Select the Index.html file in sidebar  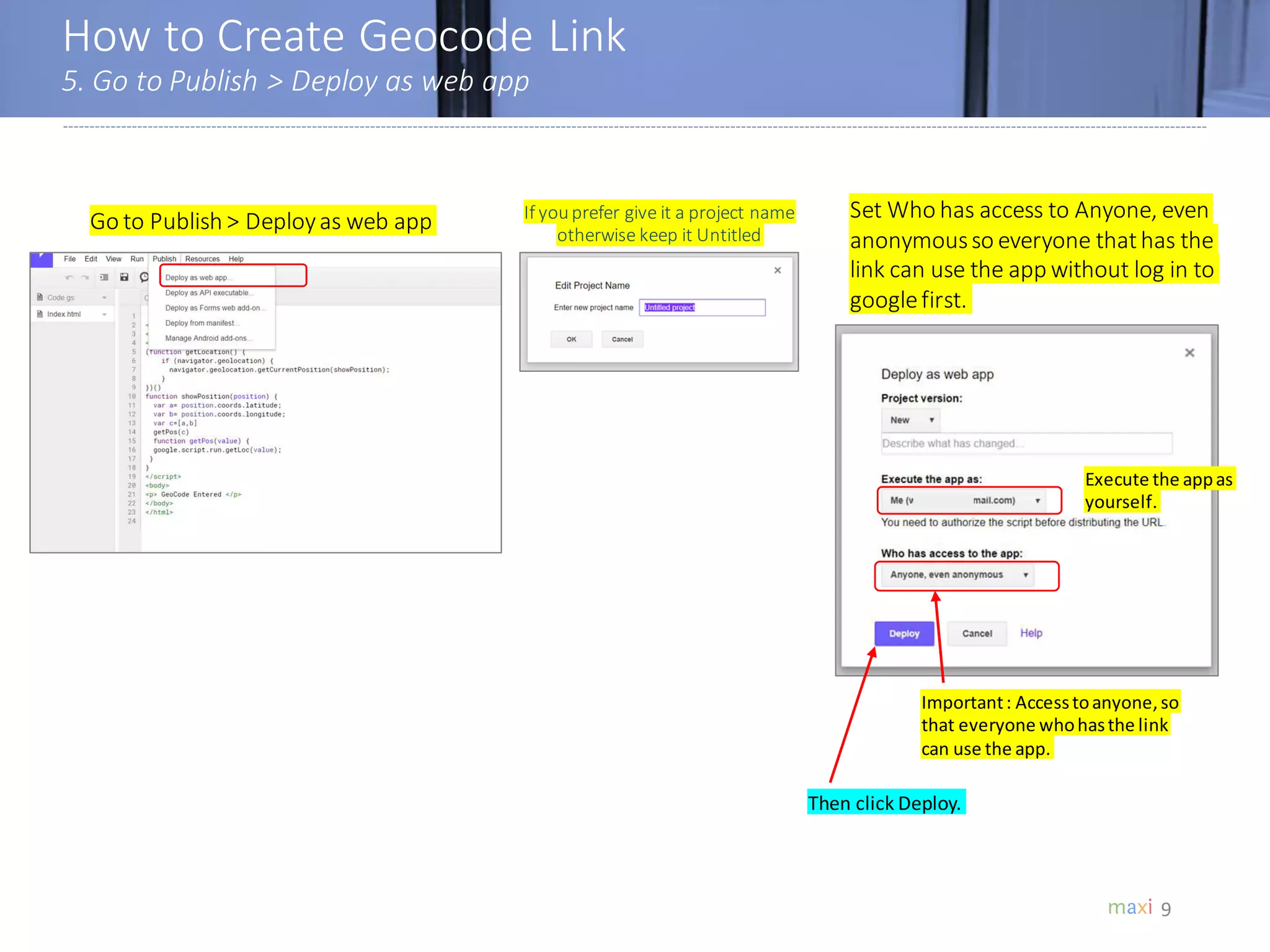(73, 314)
